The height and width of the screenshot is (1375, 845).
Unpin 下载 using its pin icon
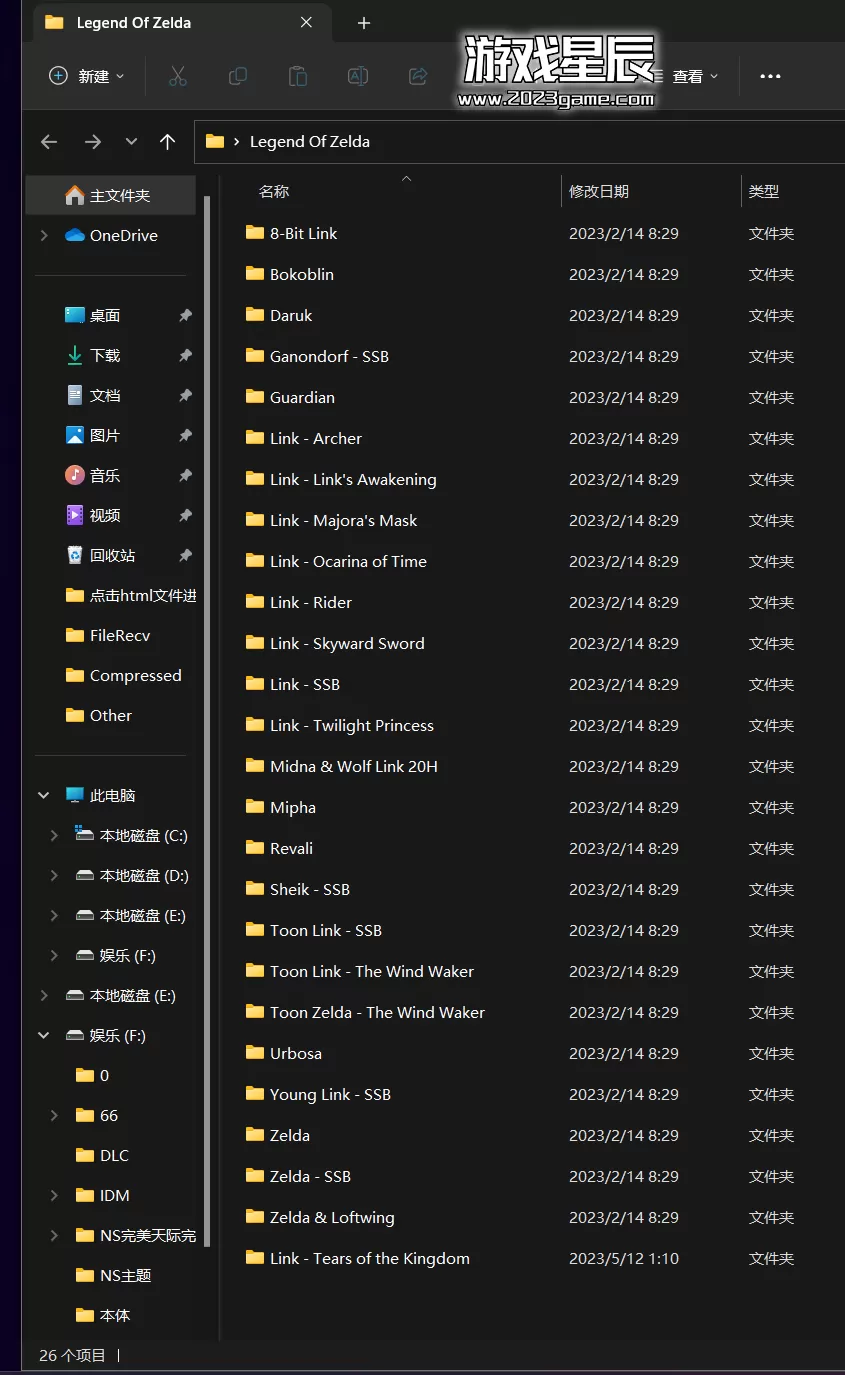(x=185, y=355)
